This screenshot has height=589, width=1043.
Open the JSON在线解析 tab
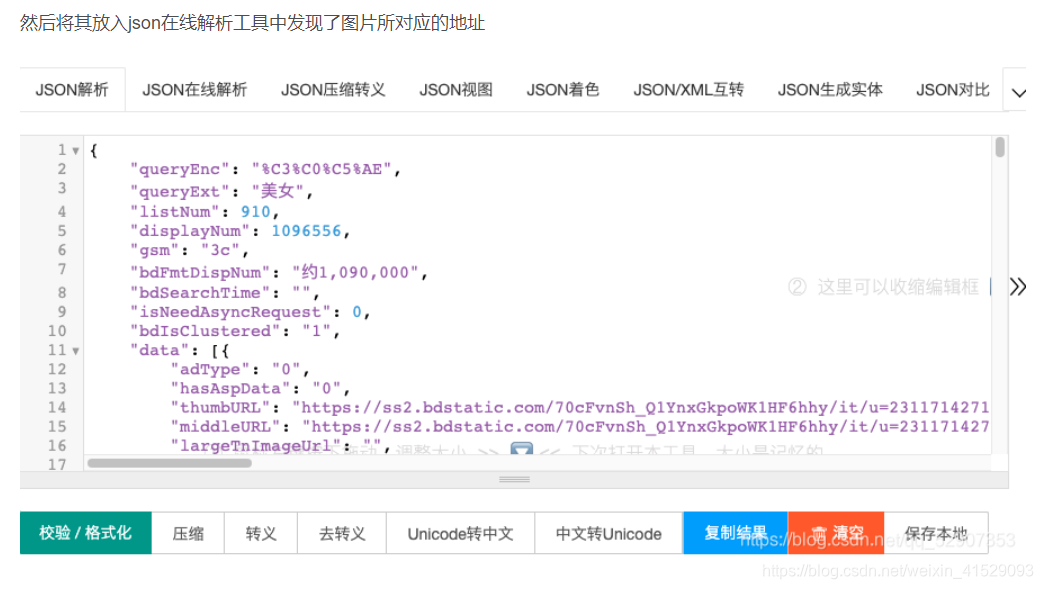[194, 90]
